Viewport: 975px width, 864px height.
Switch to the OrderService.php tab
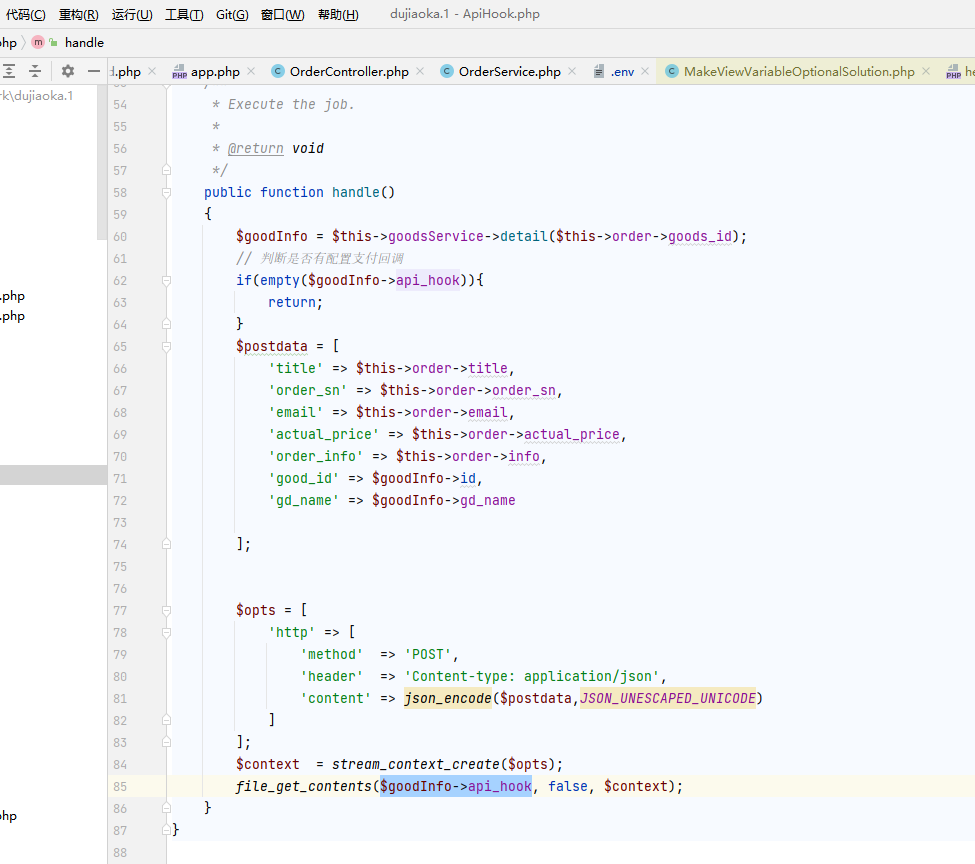(x=510, y=72)
